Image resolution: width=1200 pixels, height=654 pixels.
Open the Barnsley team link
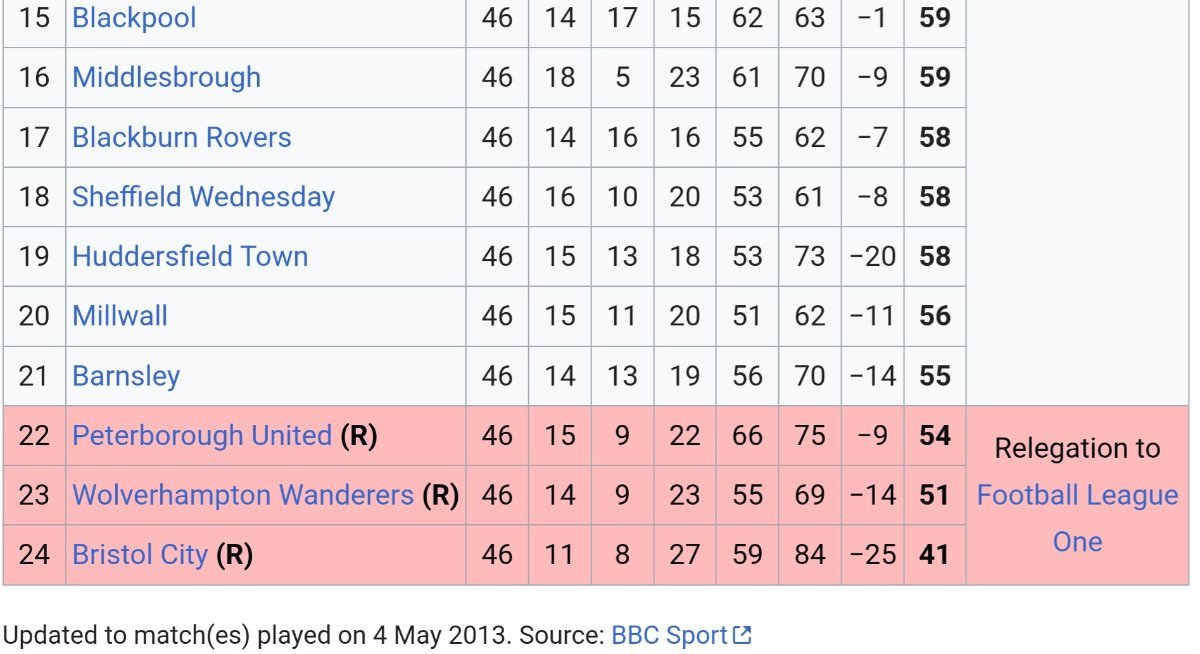(126, 376)
